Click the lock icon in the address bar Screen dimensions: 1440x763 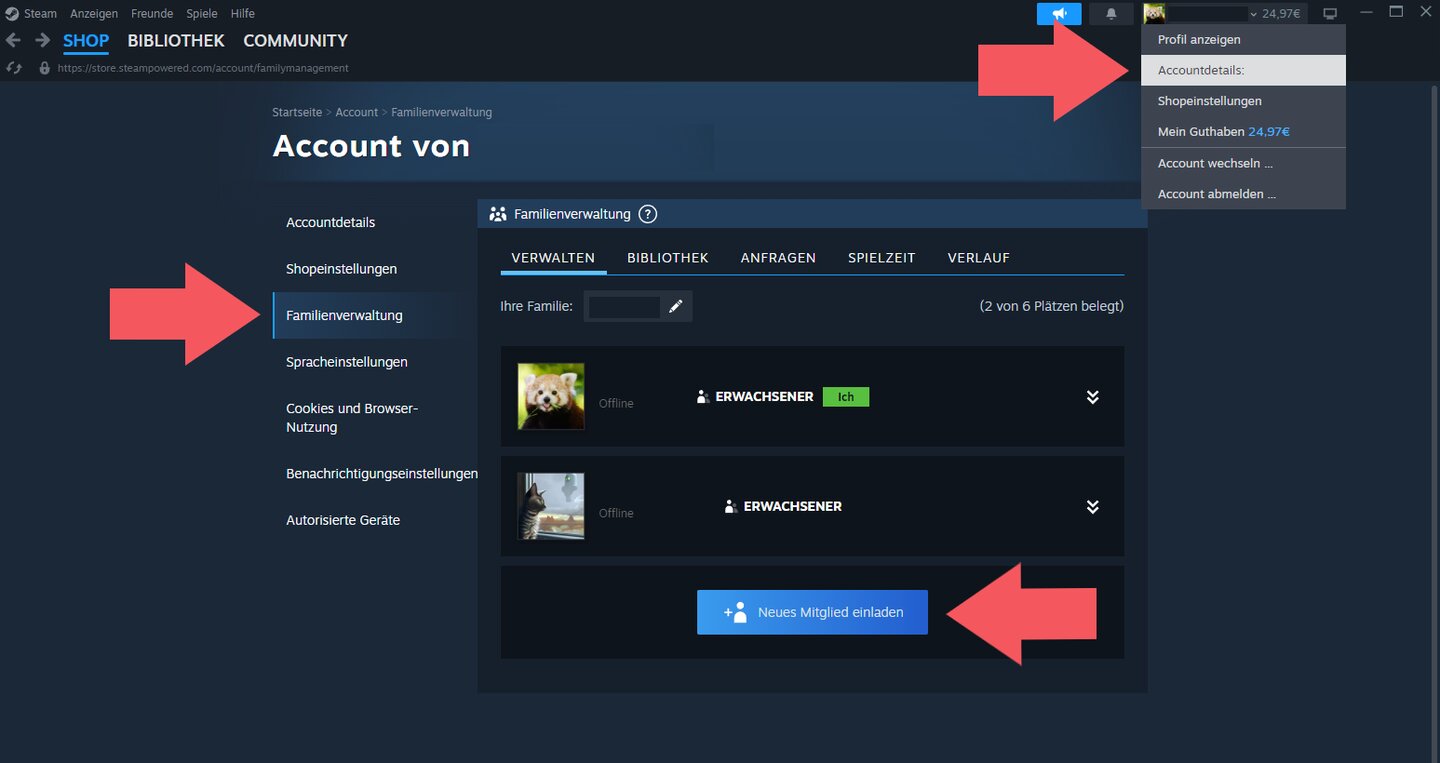click(x=44, y=67)
